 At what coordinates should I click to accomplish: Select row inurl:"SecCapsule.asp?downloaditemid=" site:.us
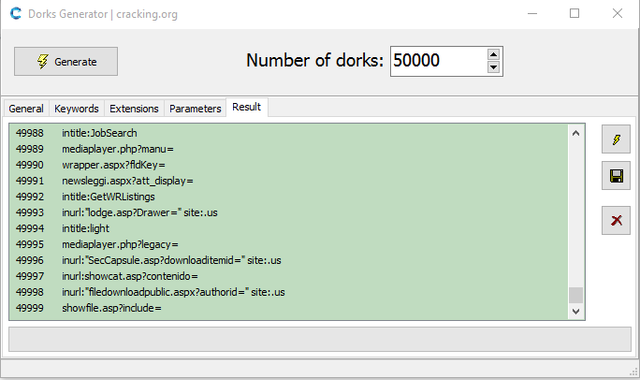pyautogui.click(x=288, y=260)
